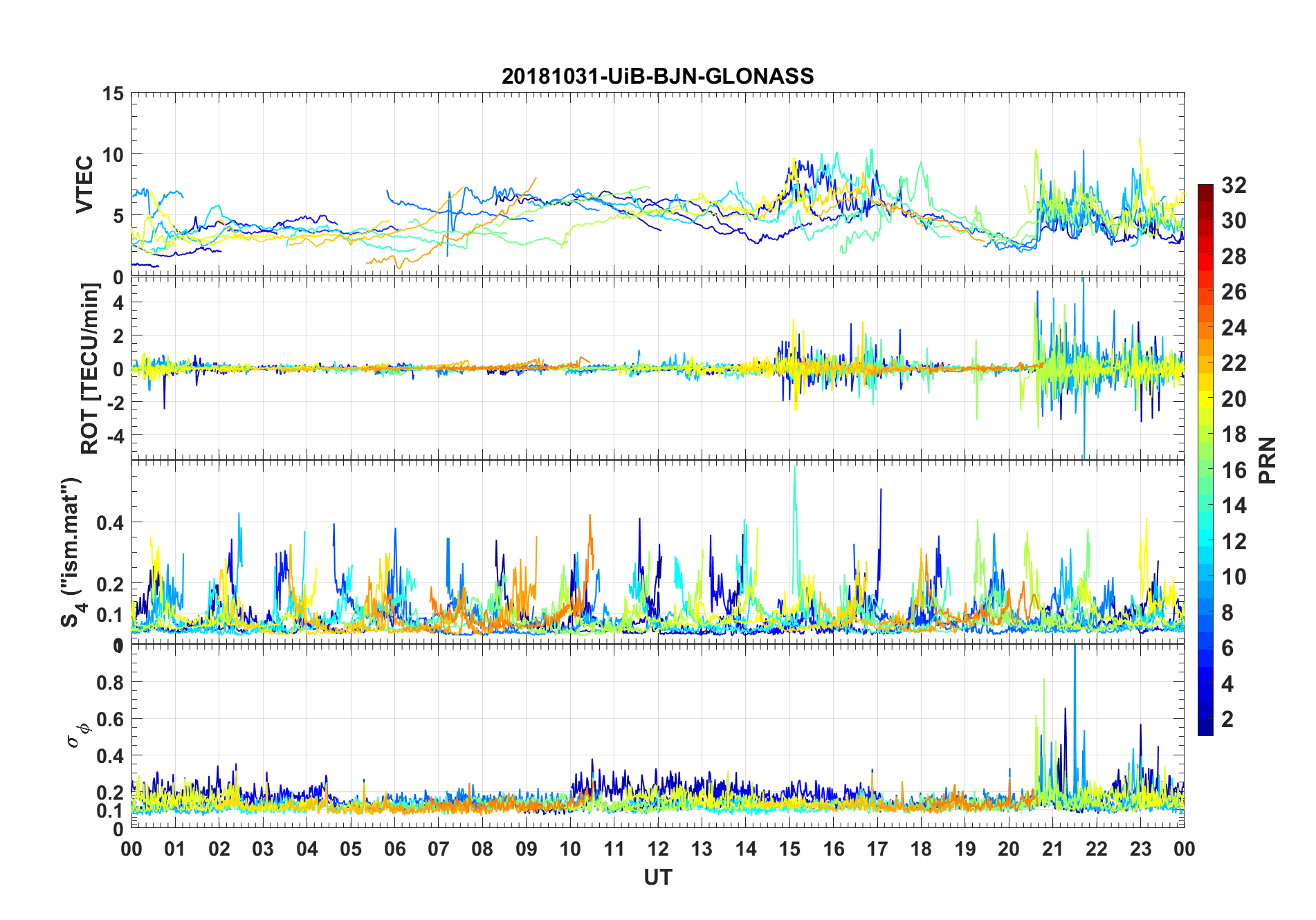
Task: Click colorbar tick label "28"
Action: 1234,257
